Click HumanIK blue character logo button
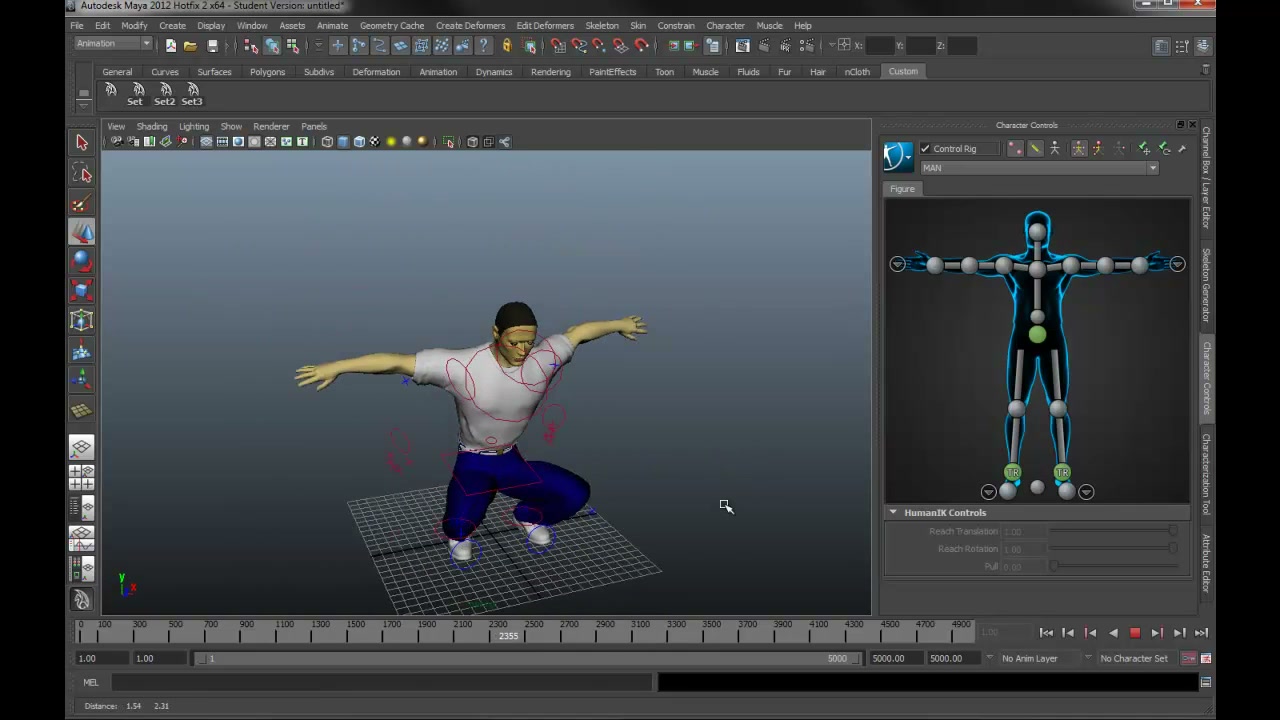Image resolution: width=1280 pixels, height=720 pixels. [x=898, y=156]
